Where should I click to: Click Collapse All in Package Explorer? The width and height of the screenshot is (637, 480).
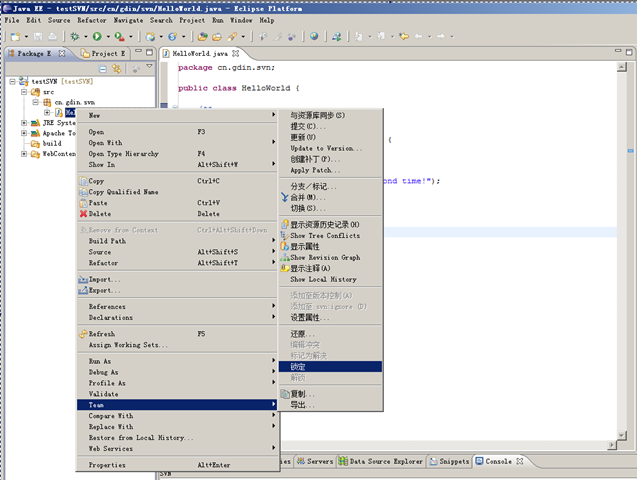(103, 69)
